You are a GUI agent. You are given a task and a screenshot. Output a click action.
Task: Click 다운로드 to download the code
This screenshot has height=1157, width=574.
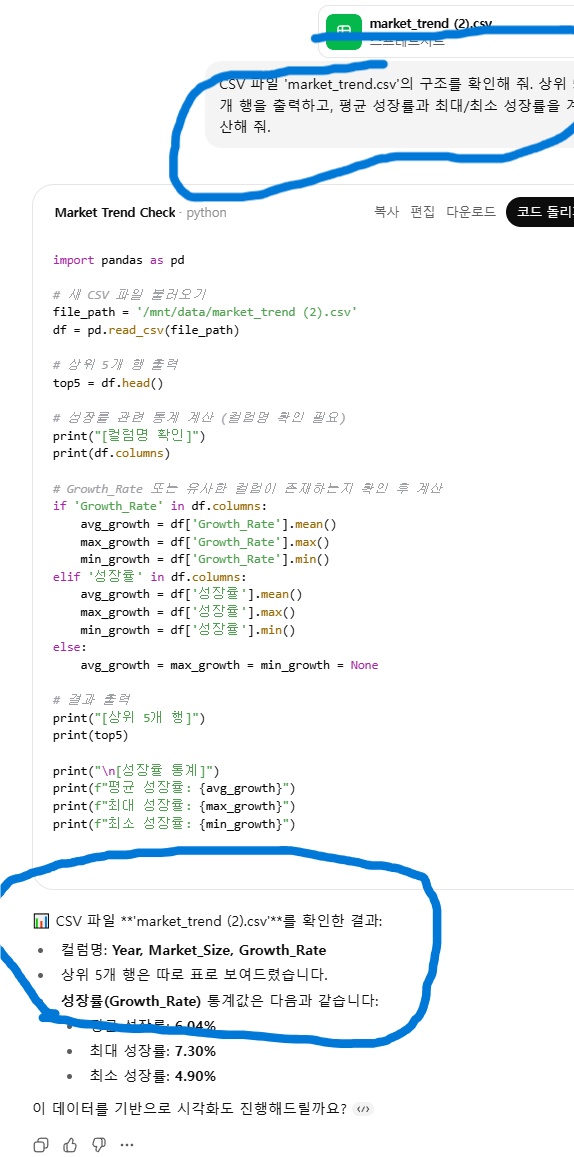(471, 212)
